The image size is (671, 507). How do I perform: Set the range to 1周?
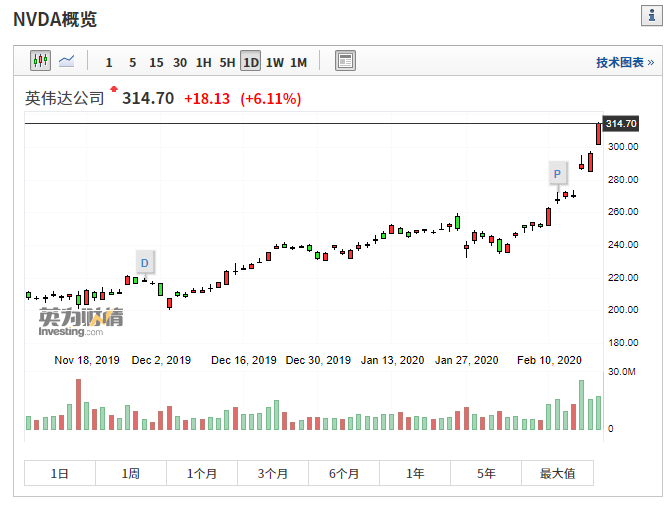[x=131, y=473]
